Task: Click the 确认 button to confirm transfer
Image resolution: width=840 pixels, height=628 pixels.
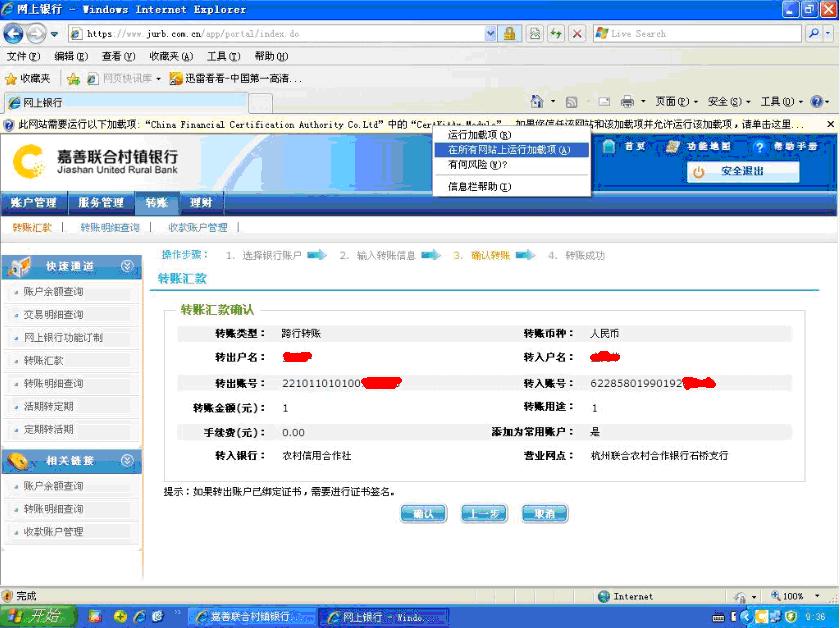Action: click(423, 513)
